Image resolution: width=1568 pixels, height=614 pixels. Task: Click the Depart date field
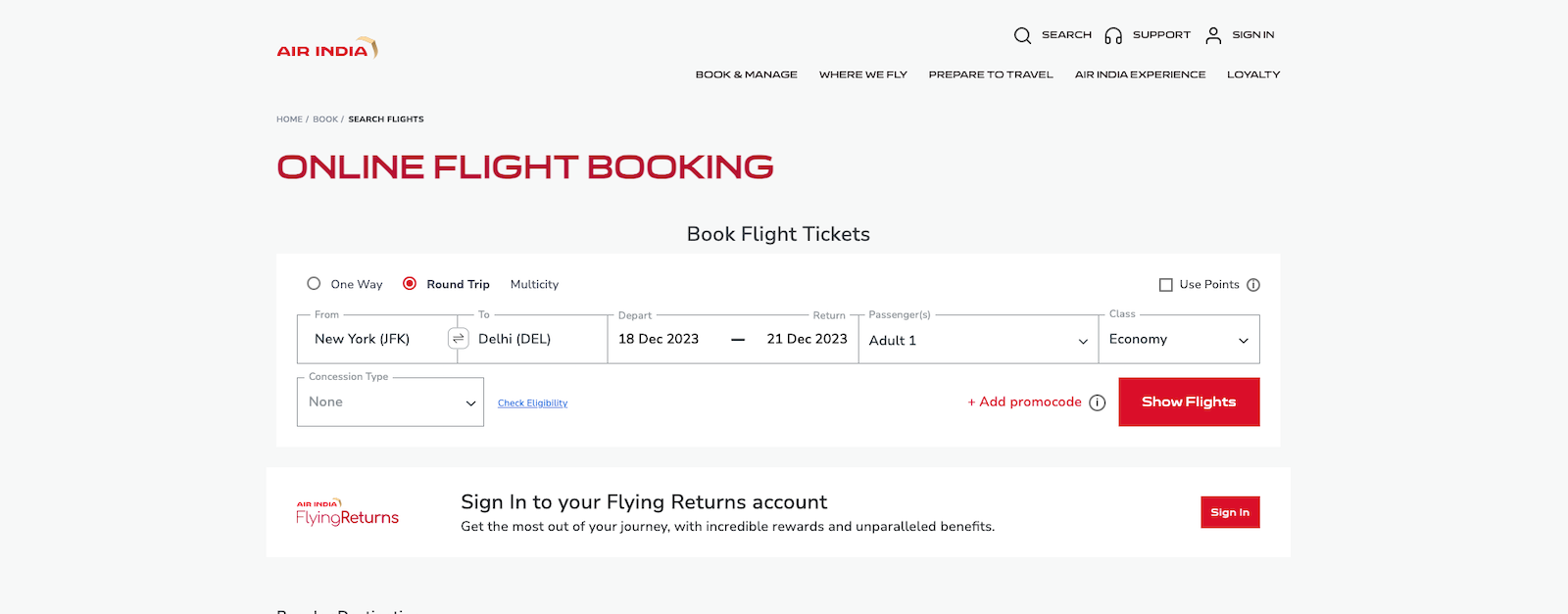659,340
